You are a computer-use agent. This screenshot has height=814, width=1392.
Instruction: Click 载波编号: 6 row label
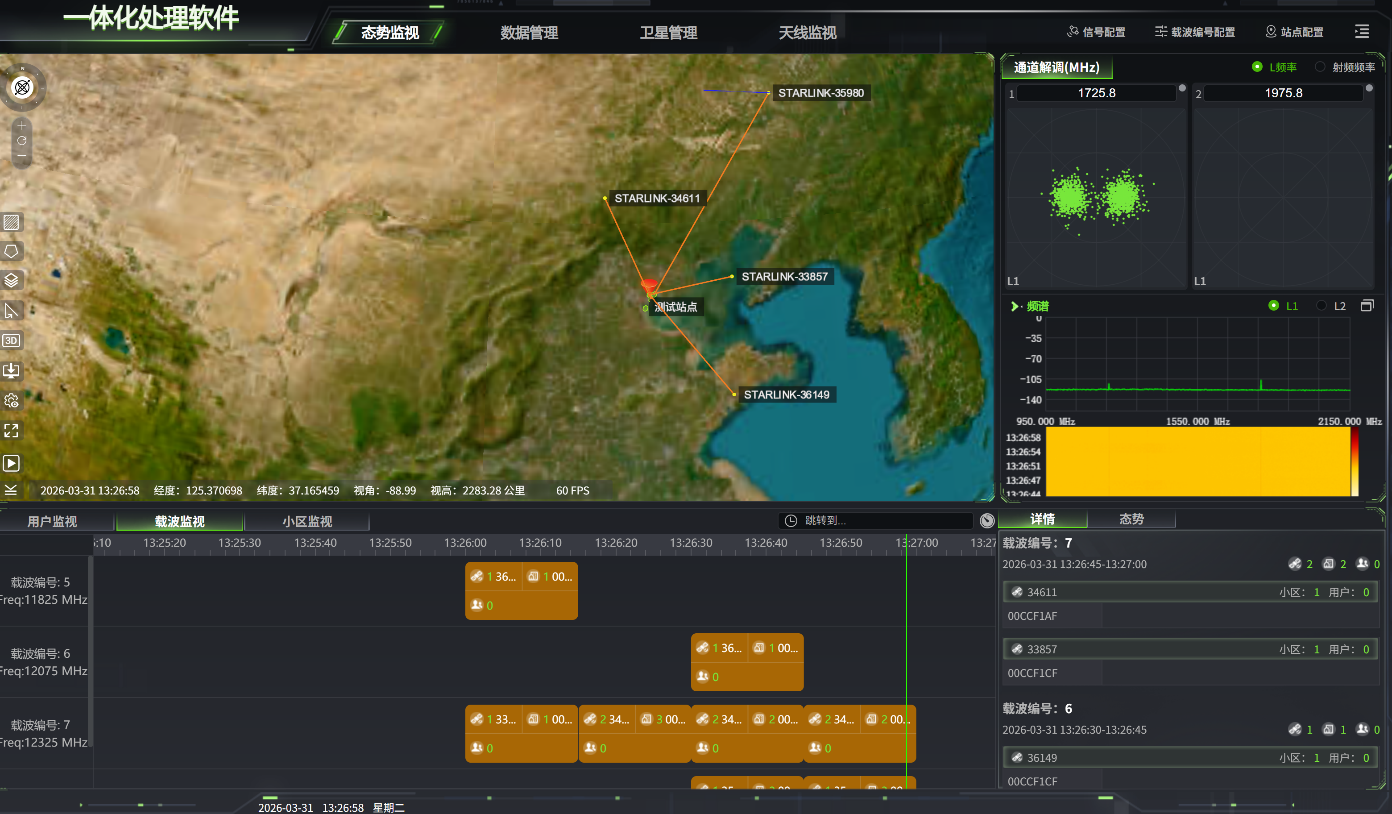tap(41, 653)
